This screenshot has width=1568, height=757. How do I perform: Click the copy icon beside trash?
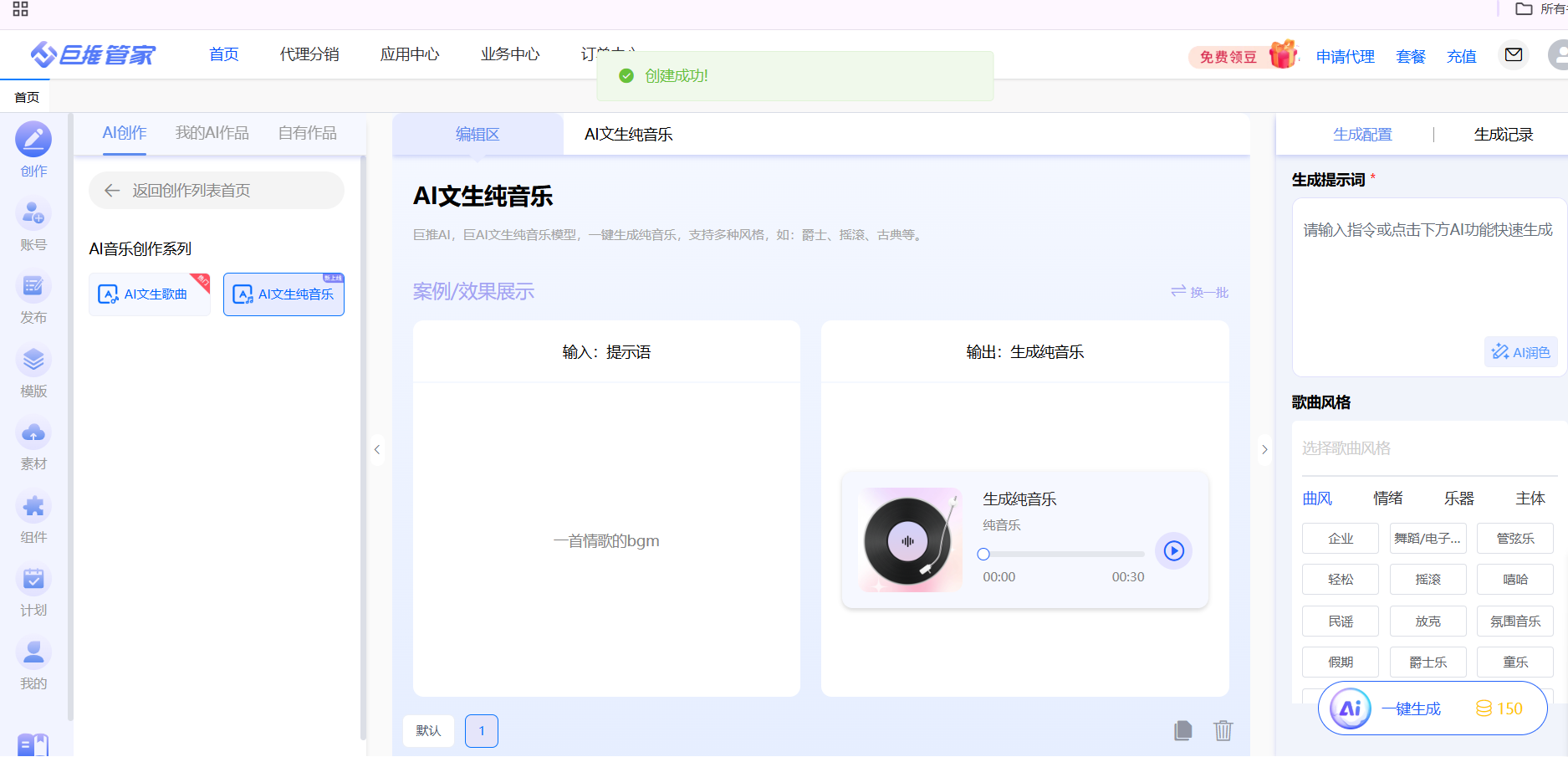pyautogui.click(x=1182, y=730)
